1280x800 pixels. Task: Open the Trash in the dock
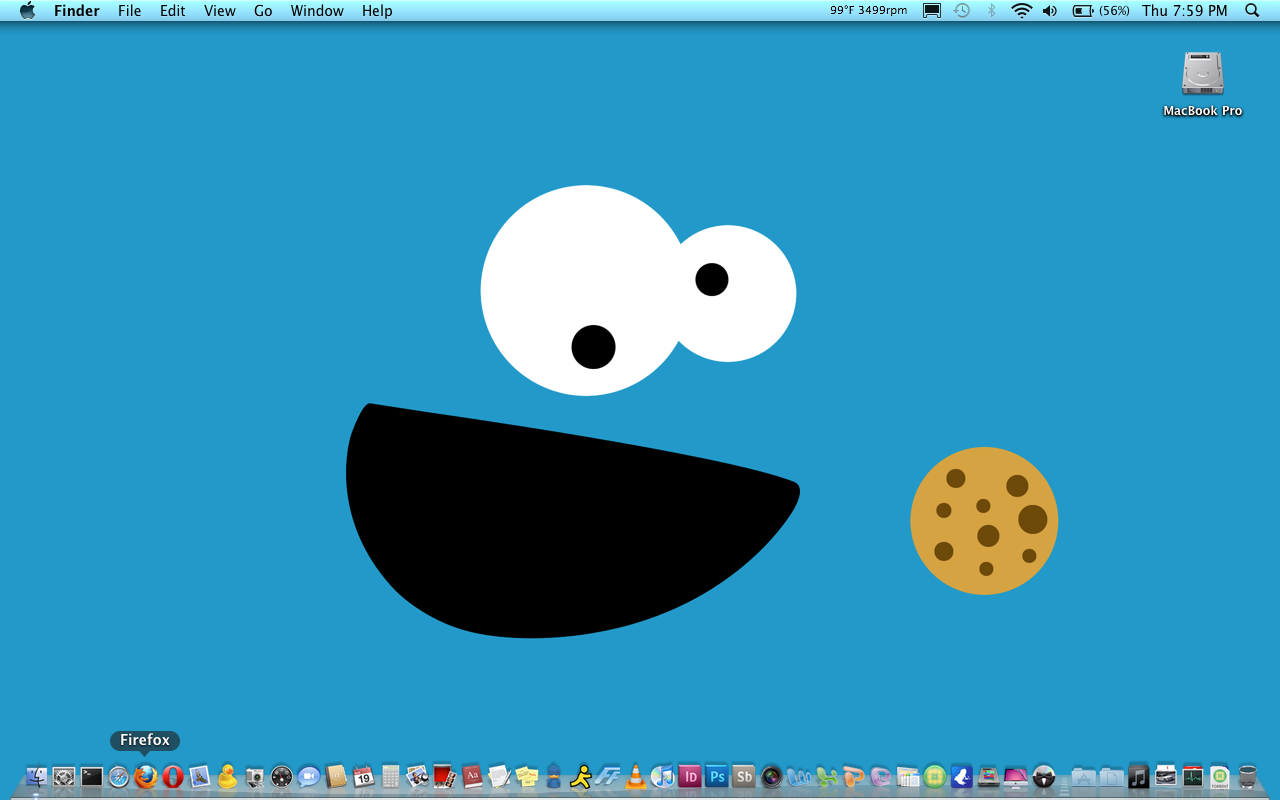1247,777
